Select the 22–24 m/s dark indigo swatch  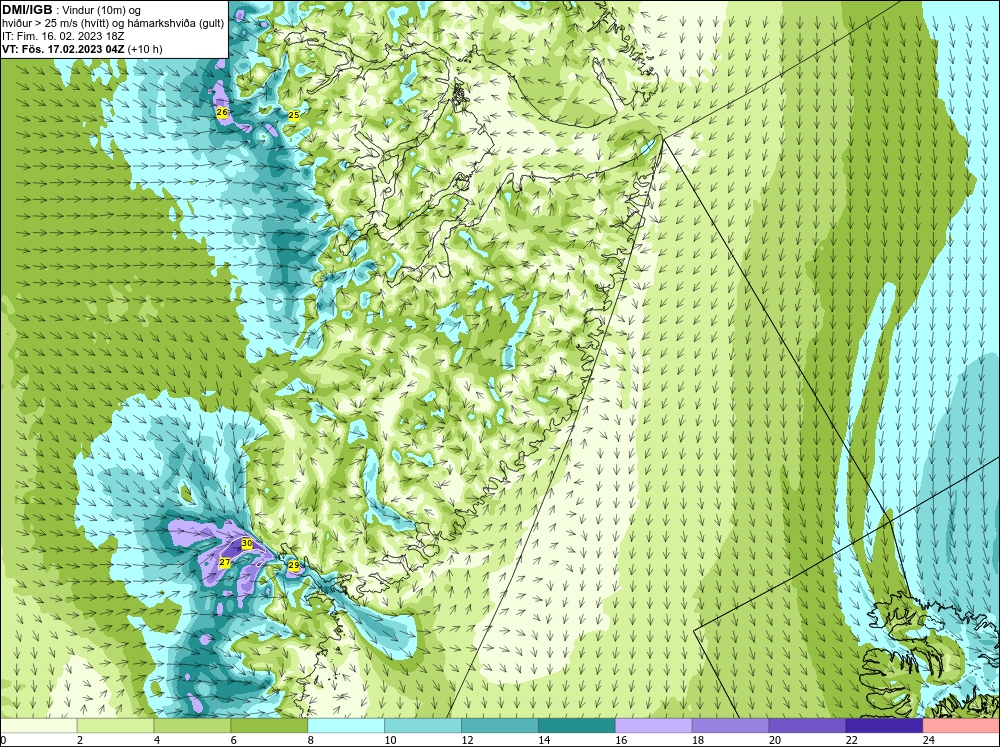point(884,726)
